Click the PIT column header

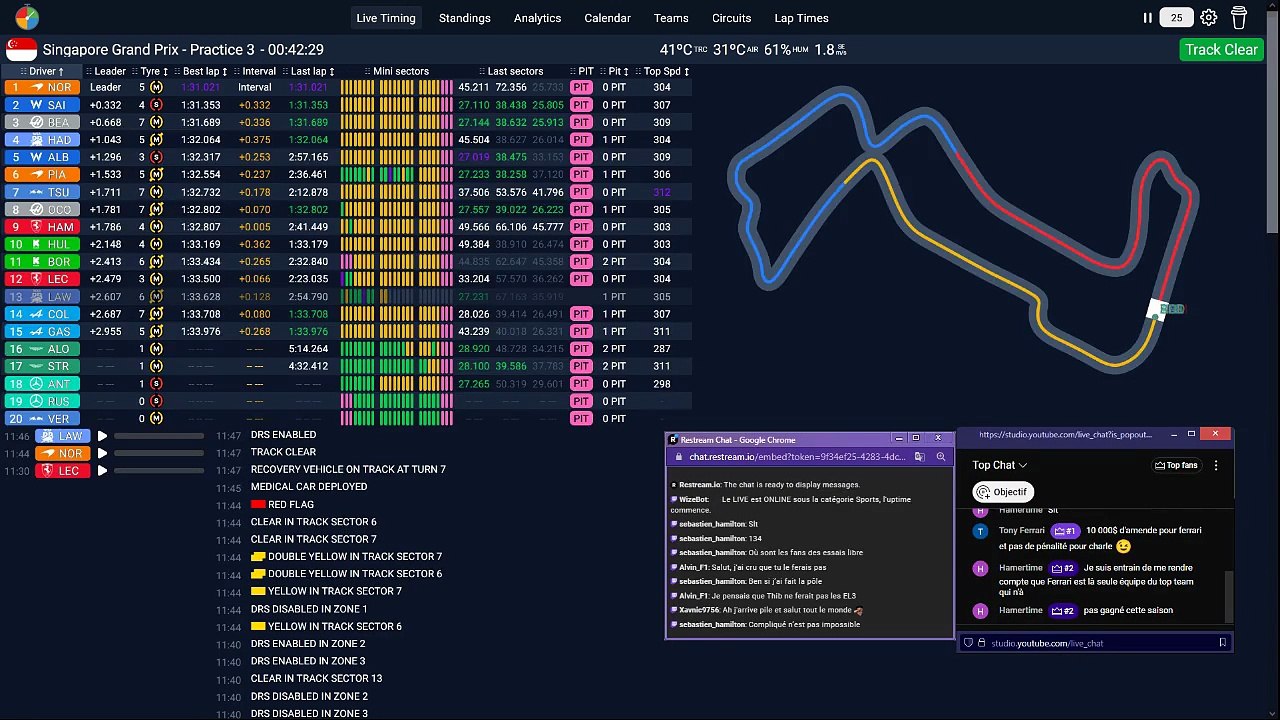581,71
